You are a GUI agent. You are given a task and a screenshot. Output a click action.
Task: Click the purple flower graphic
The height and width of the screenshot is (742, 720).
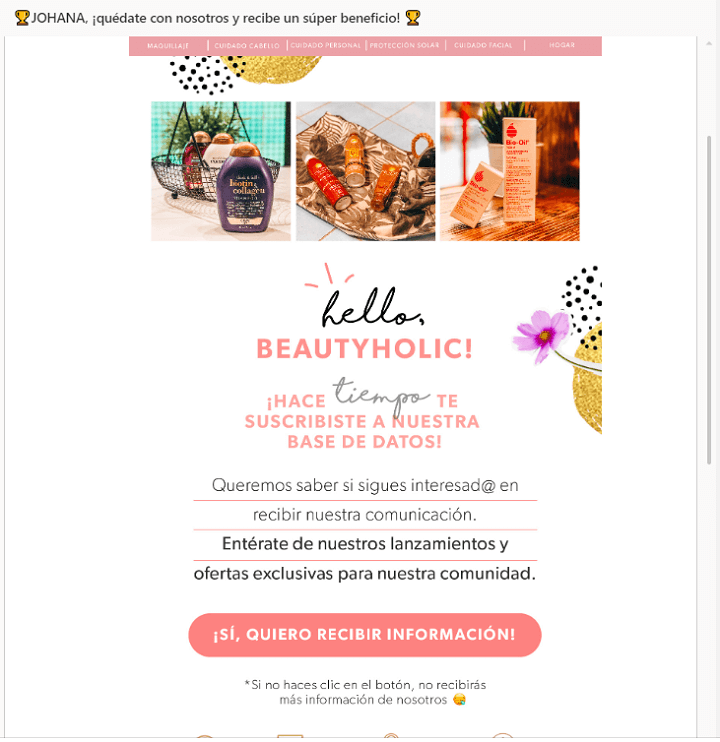(542, 335)
